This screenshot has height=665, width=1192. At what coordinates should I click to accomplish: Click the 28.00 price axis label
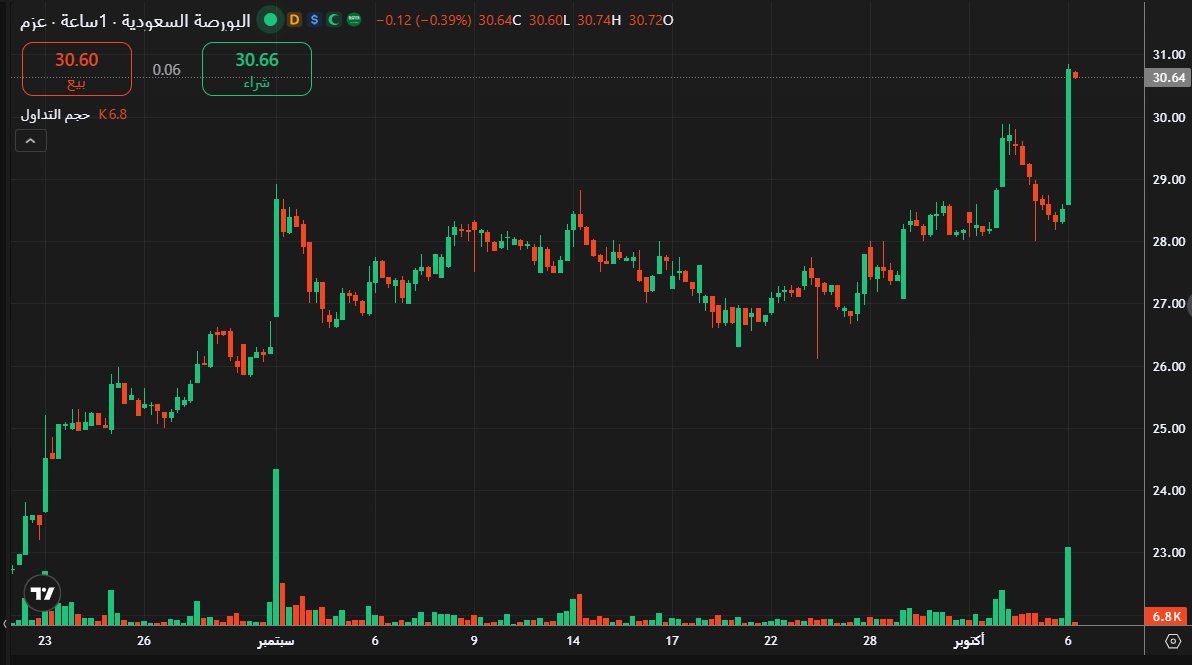click(x=1168, y=242)
